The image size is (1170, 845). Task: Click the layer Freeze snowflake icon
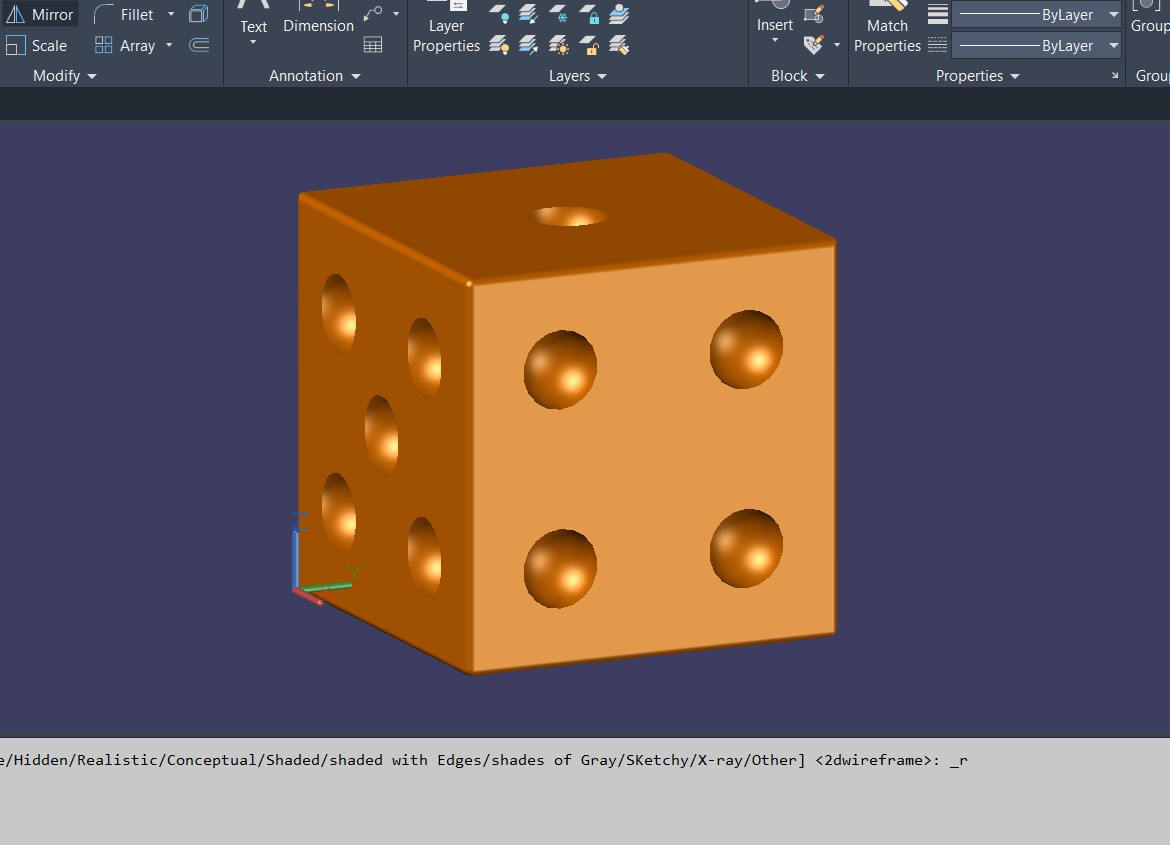560,15
